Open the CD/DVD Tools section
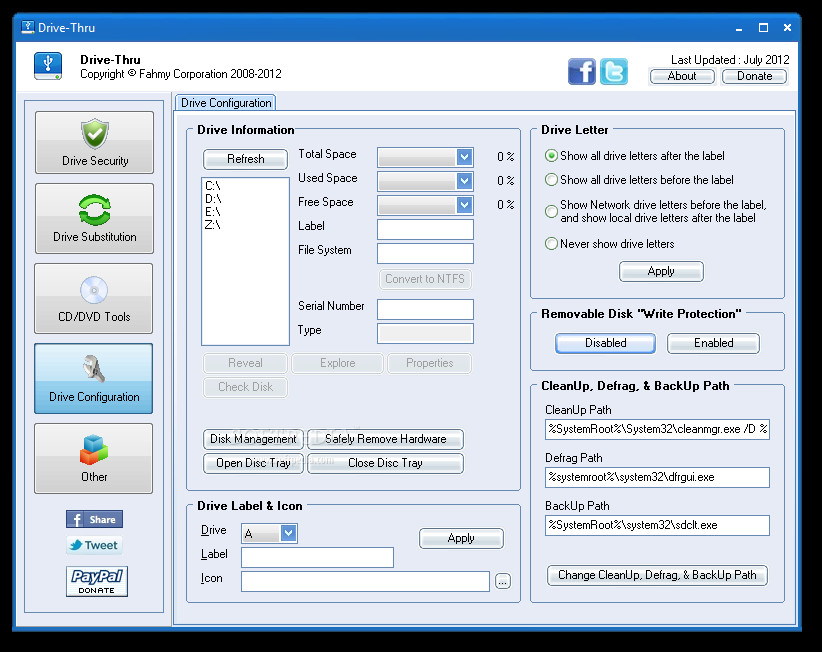 (94, 298)
